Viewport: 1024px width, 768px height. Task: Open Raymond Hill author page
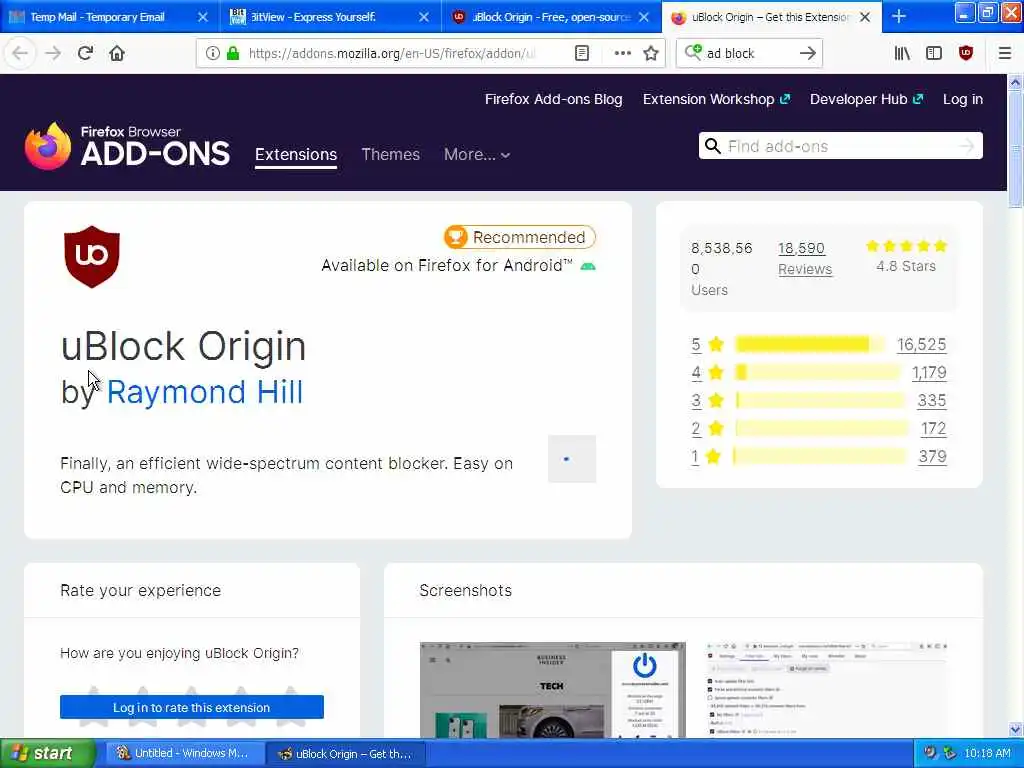tap(204, 392)
